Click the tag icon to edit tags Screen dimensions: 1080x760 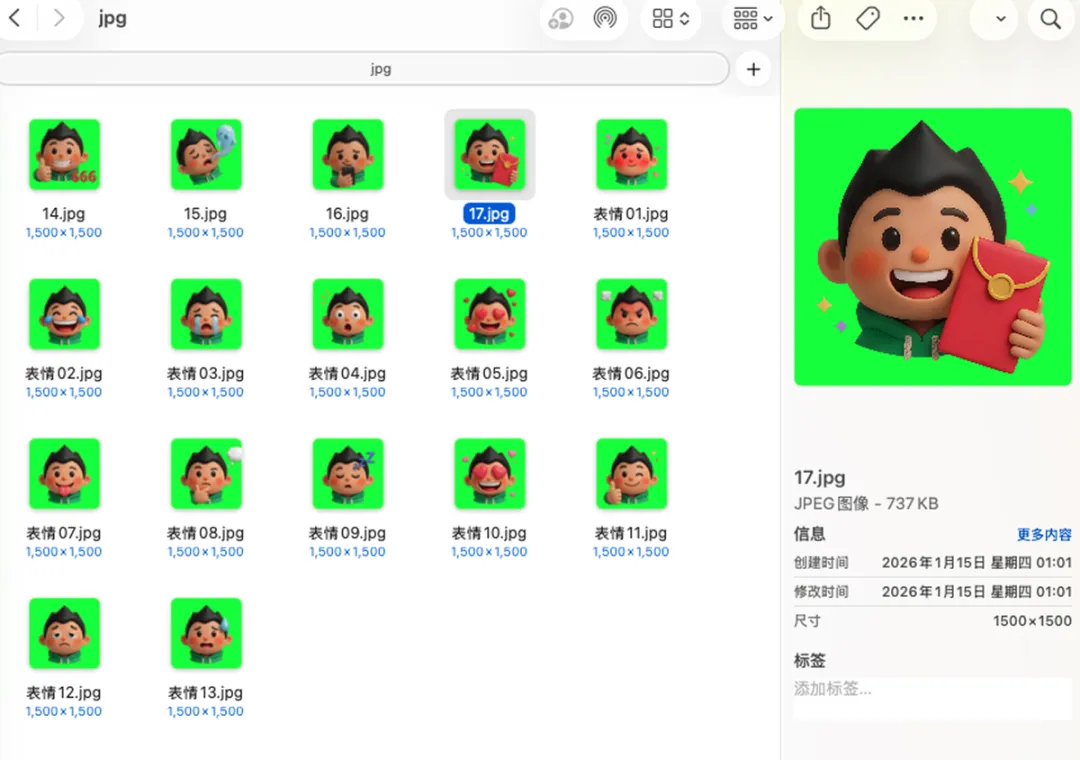tap(867, 18)
